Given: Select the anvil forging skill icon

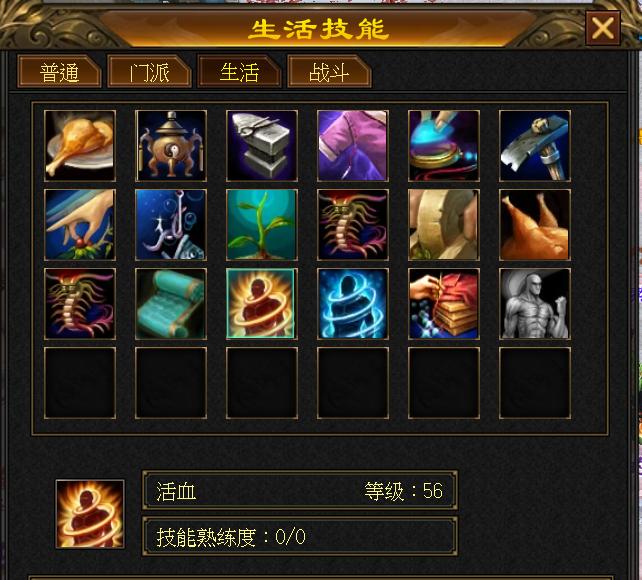Looking at the screenshot, I should pyautogui.click(x=262, y=146).
